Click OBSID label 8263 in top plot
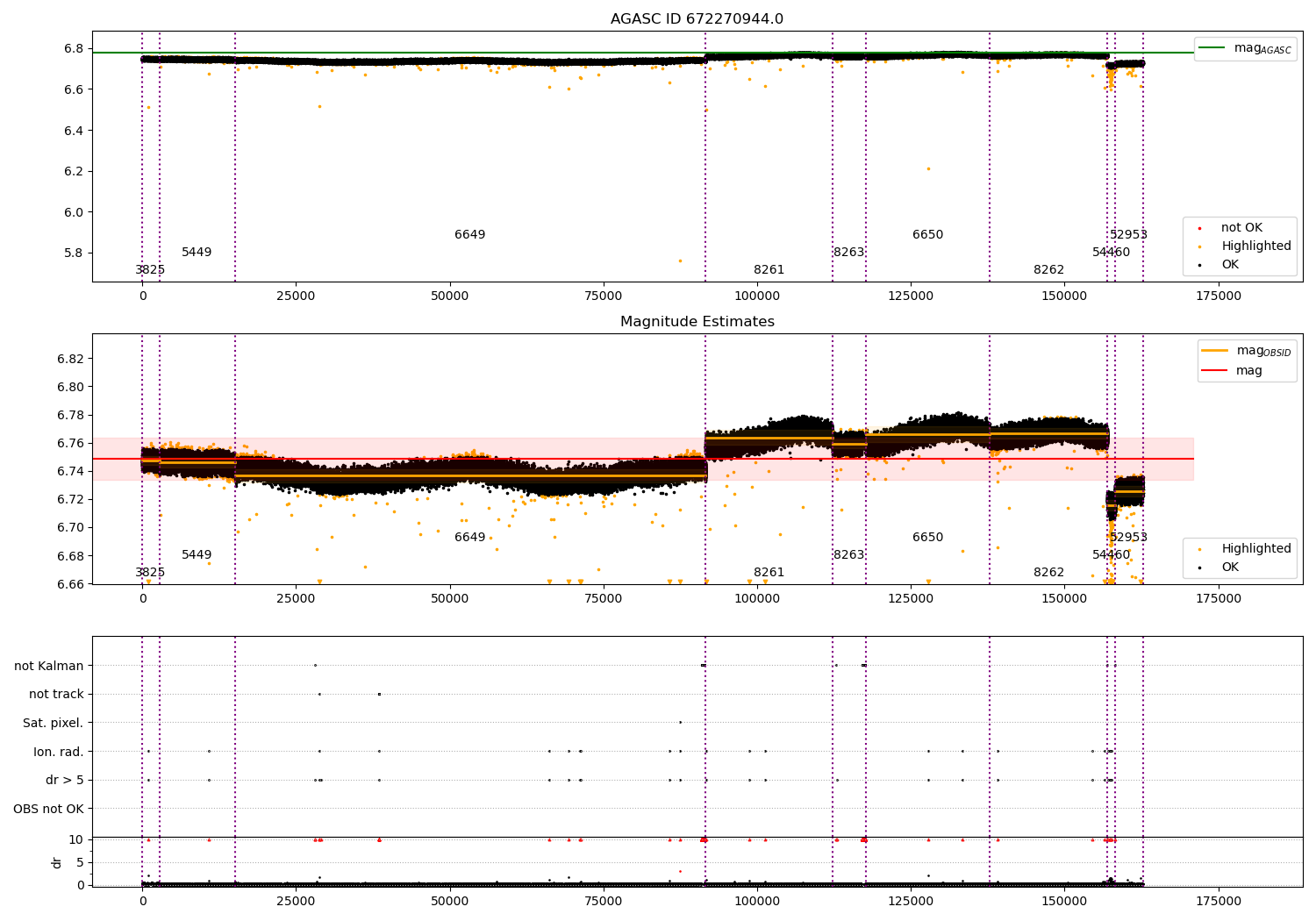The image size is (1316, 921). click(848, 253)
